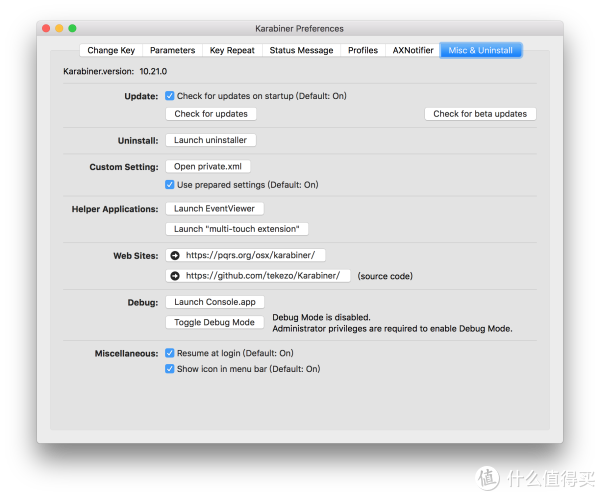The image size is (600, 496).
Task: Disable Use prepared settings checkbox
Action: (x=170, y=185)
